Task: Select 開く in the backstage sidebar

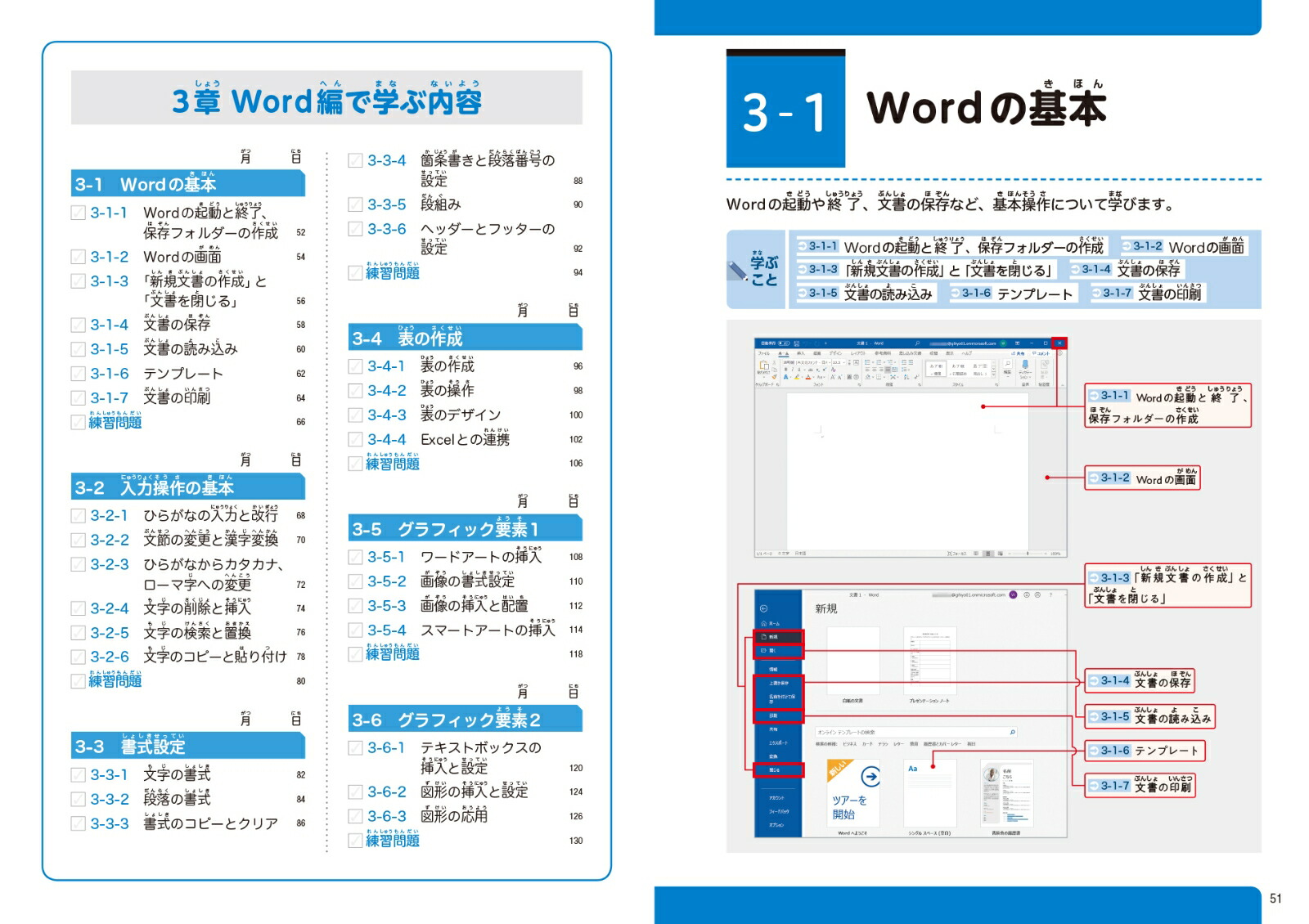Action: pos(778,651)
